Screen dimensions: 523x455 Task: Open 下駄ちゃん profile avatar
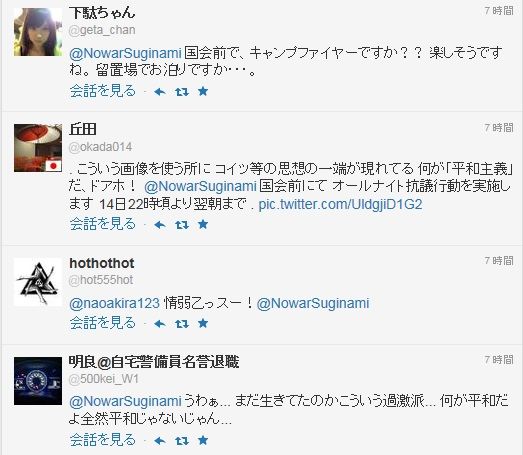coord(38,32)
